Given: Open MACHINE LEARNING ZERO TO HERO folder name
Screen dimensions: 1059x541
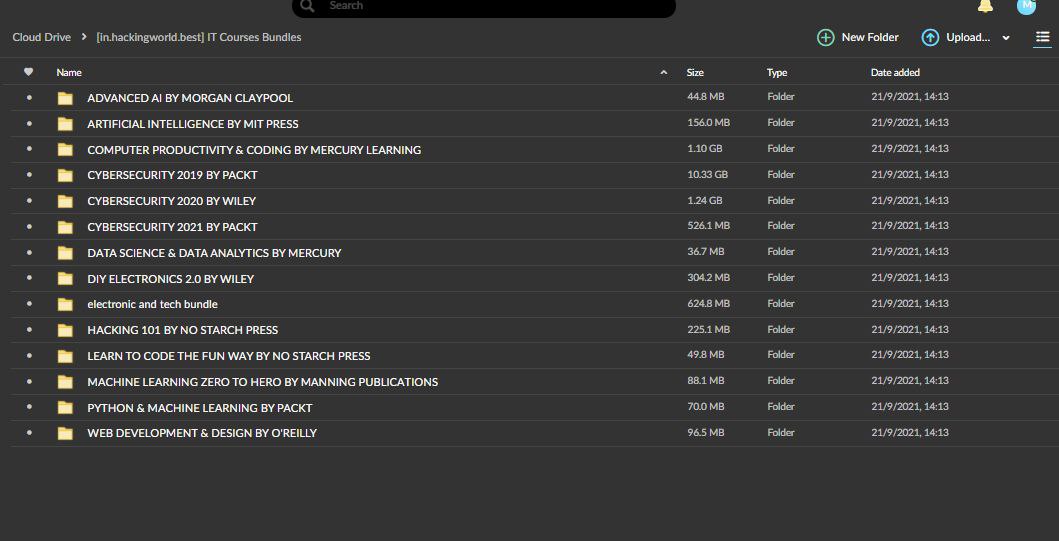Looking at the screenshot, I should click(x=263, y=382).
